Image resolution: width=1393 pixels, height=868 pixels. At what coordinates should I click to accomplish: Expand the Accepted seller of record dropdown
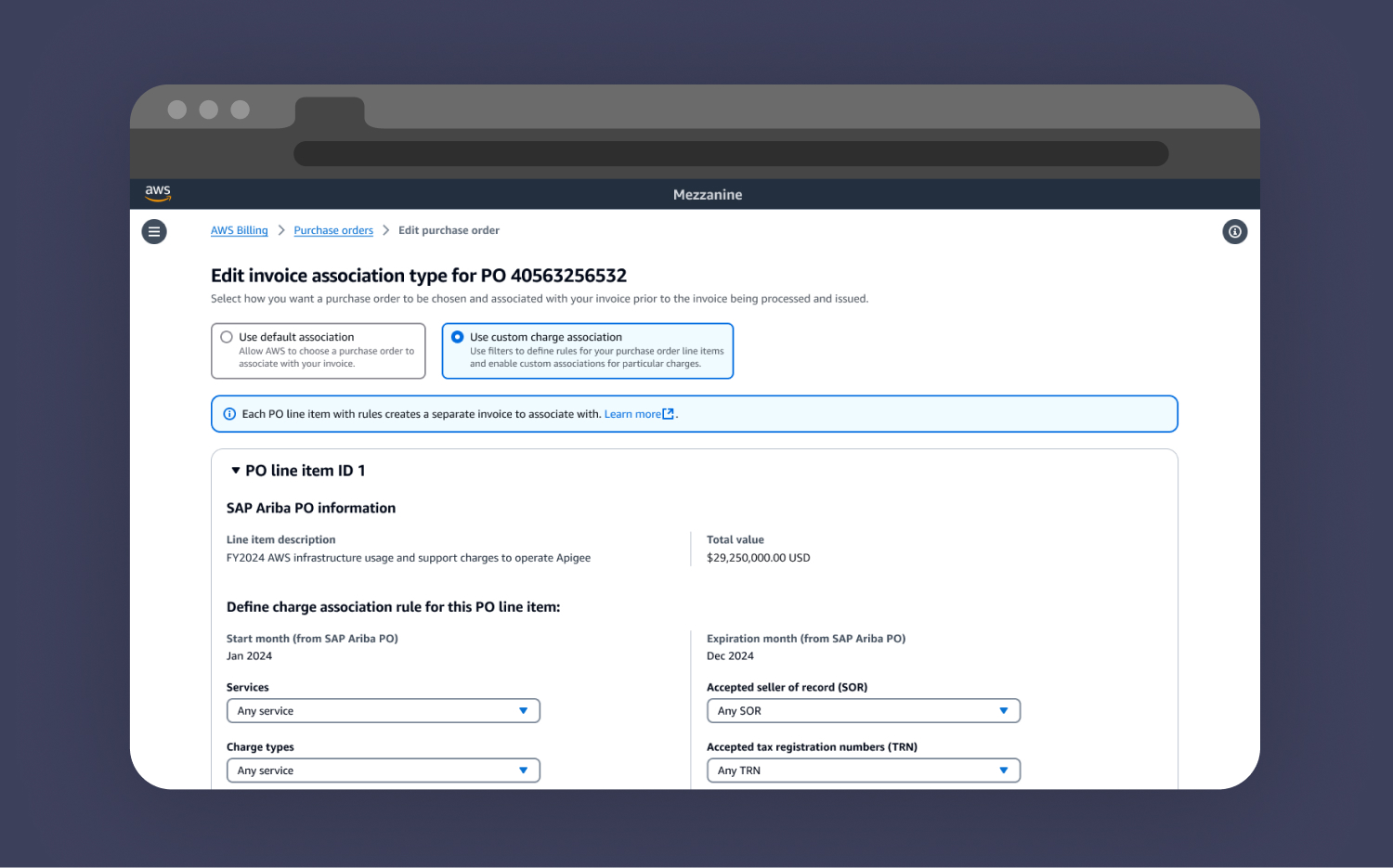(x=863, y=711)
